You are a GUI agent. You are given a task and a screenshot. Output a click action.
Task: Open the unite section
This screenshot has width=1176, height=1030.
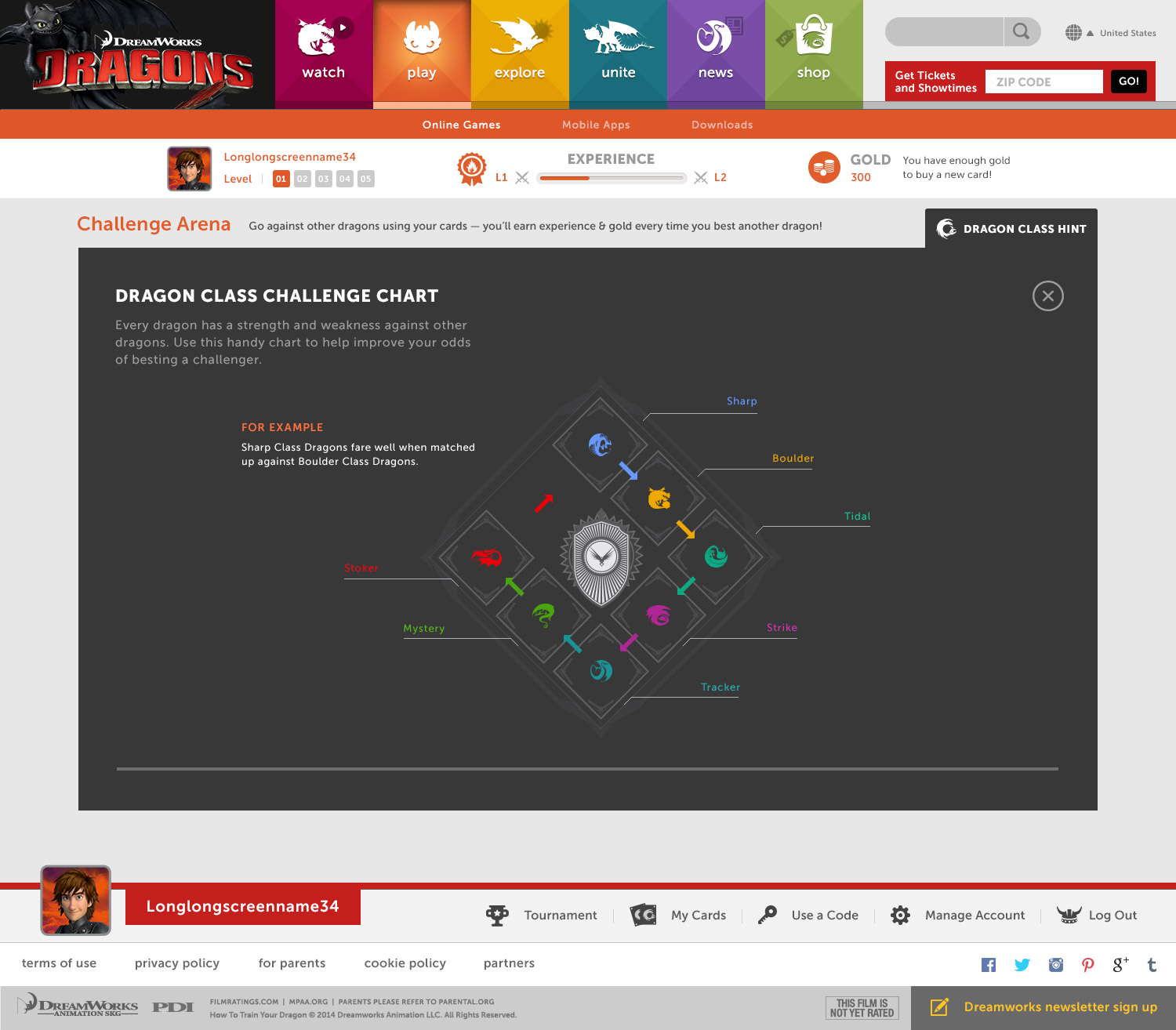pos(618,54)
